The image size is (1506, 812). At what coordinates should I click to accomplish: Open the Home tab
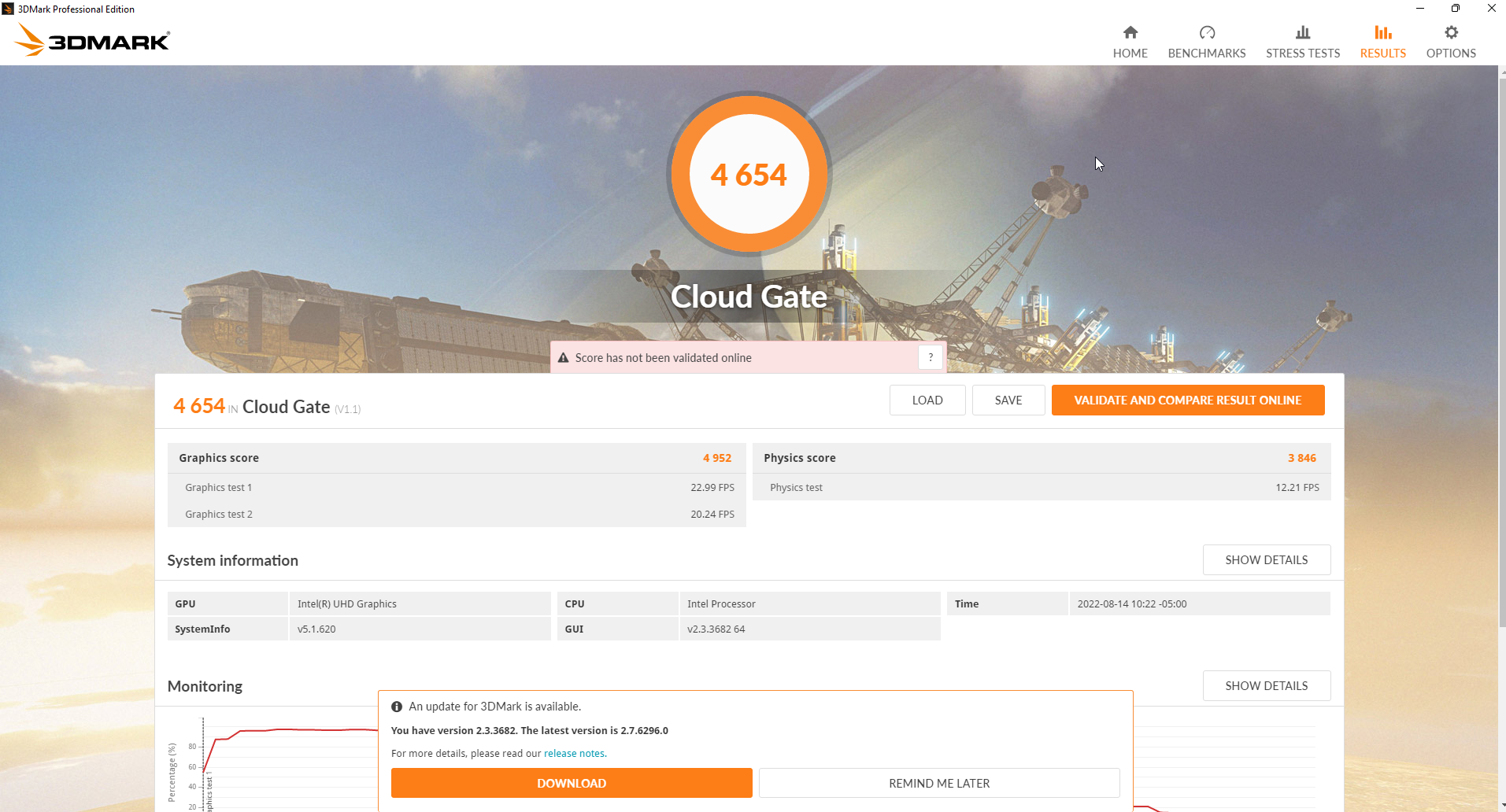pos(1130,42)
